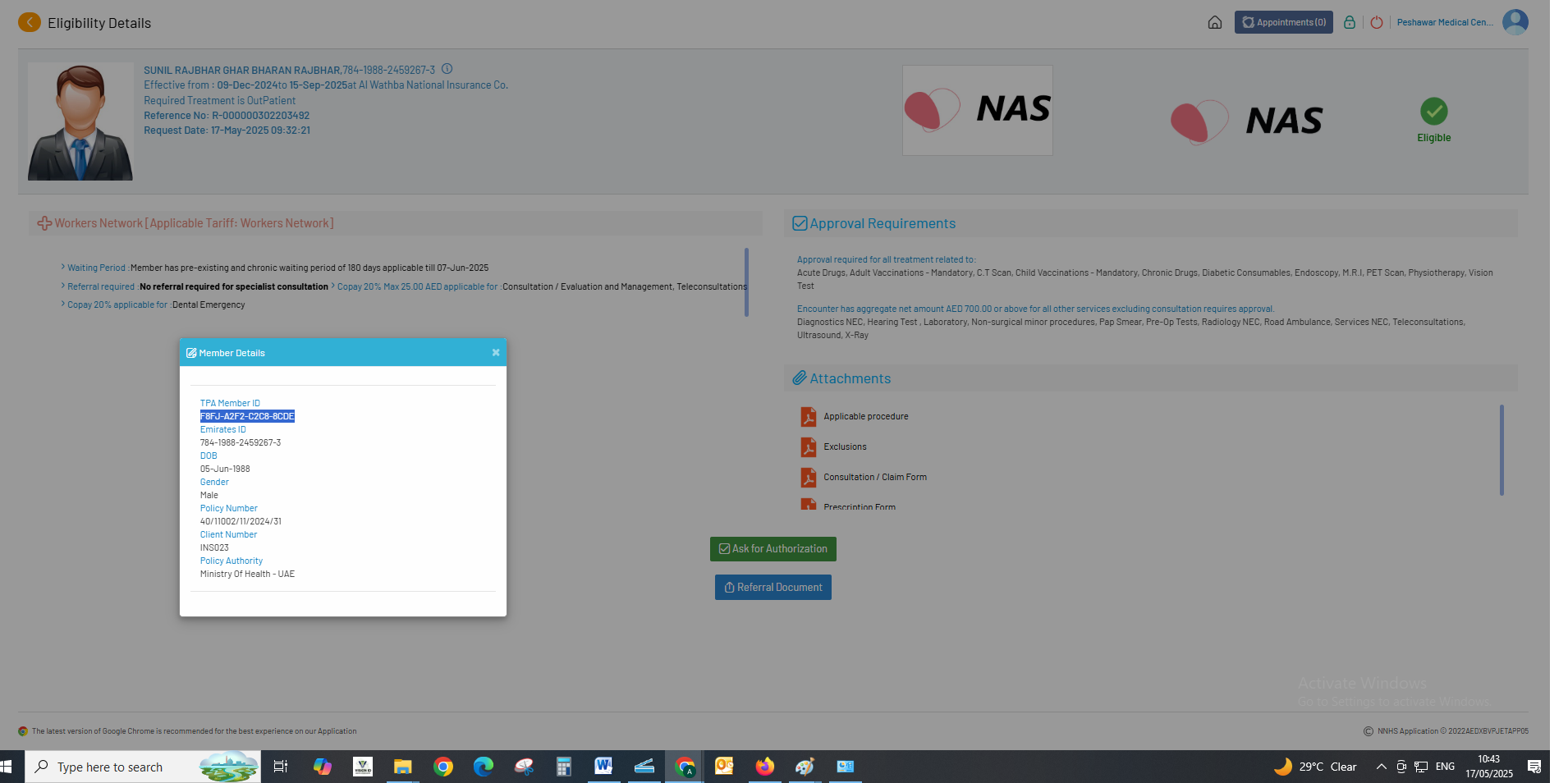Show hidden system tray icons

(x=1381, y=767)
